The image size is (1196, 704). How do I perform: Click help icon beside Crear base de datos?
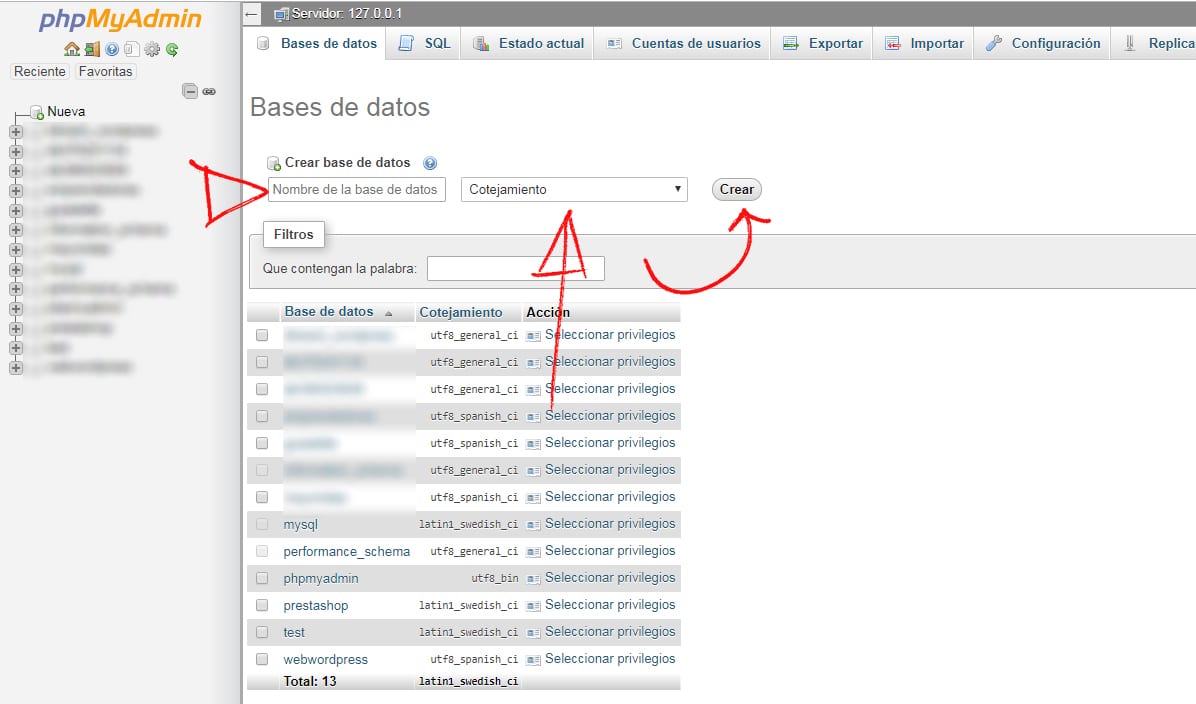click(x=430, y=163)
